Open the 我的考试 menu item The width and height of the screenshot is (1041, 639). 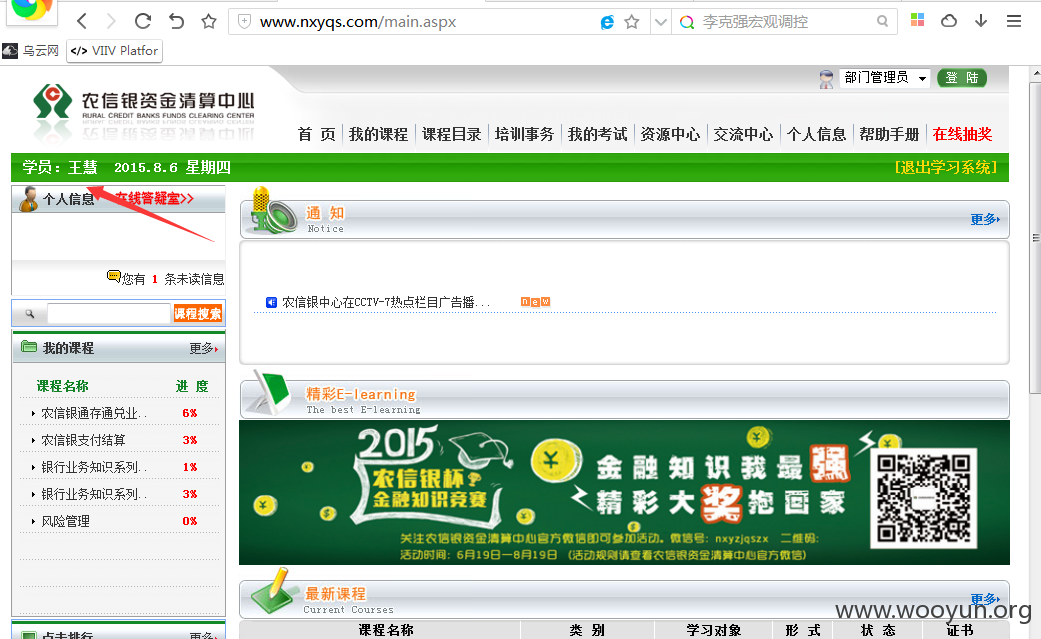tap(598, 134)
